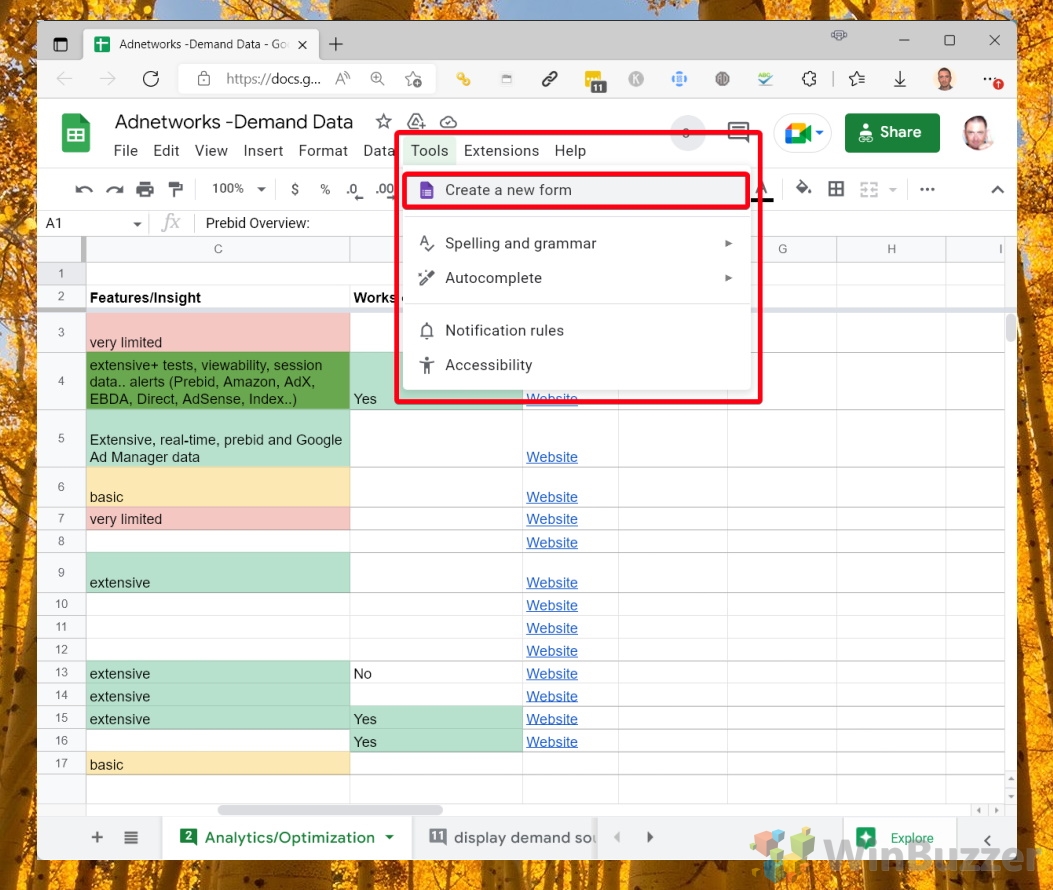Apply currency format with the dollar icon
The height and width of the screenshot is (890, 1053).
click(295, 189)
